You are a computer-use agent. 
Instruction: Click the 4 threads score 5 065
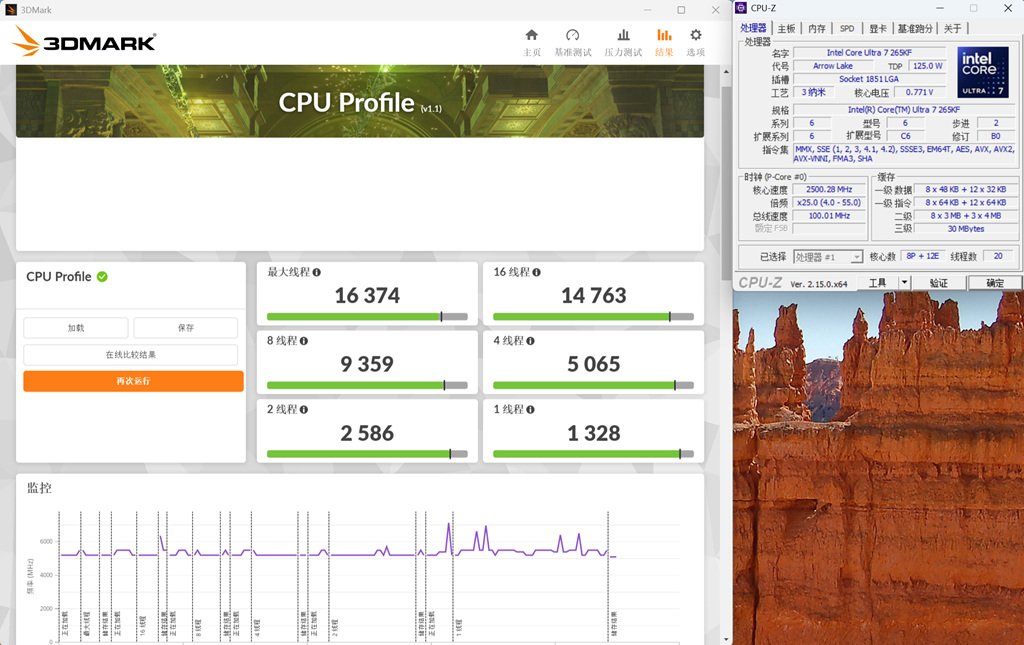(x=594, y=364)
